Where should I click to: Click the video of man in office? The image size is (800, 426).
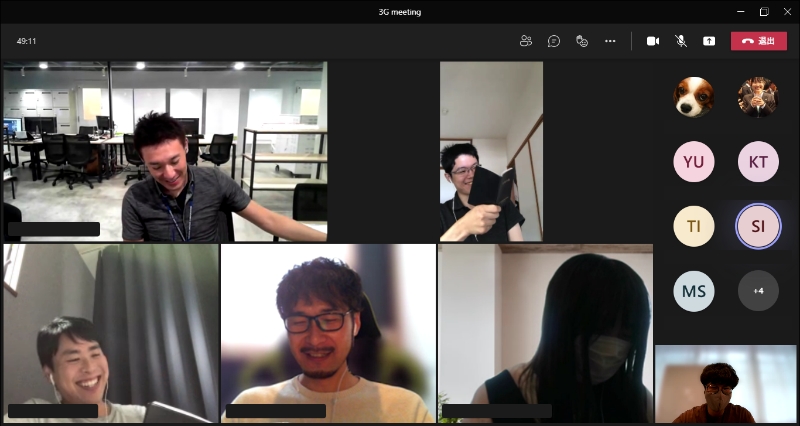[x=165, y=151]
